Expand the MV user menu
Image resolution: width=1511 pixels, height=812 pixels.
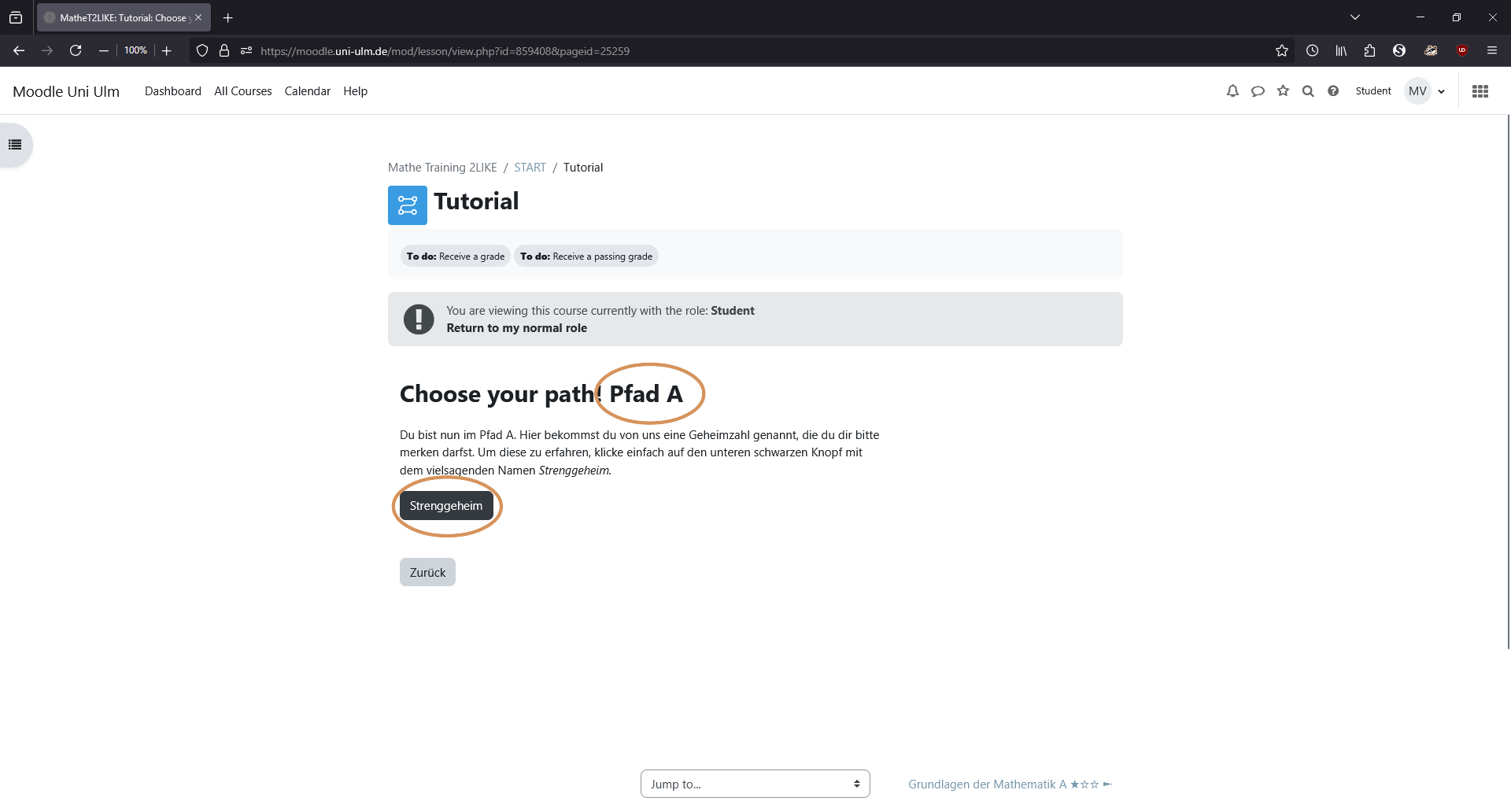pos(1425,91)
